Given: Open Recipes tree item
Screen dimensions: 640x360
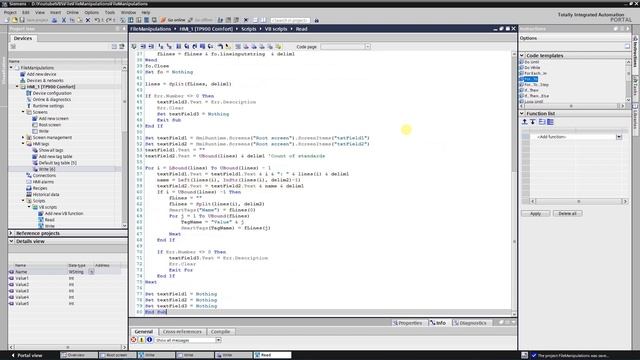Looking at the screenshot, I should coord(40,188).
